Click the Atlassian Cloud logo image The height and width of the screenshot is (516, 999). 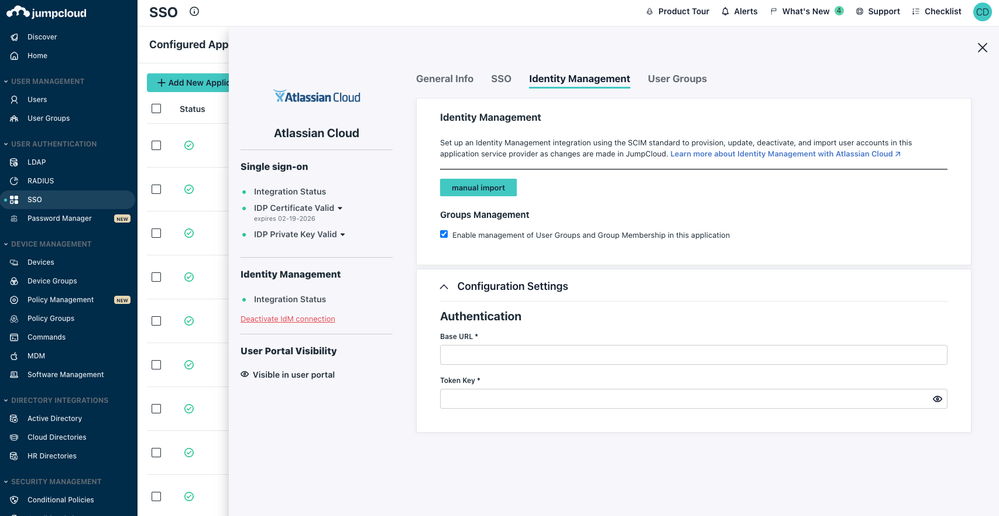(317, 97)
